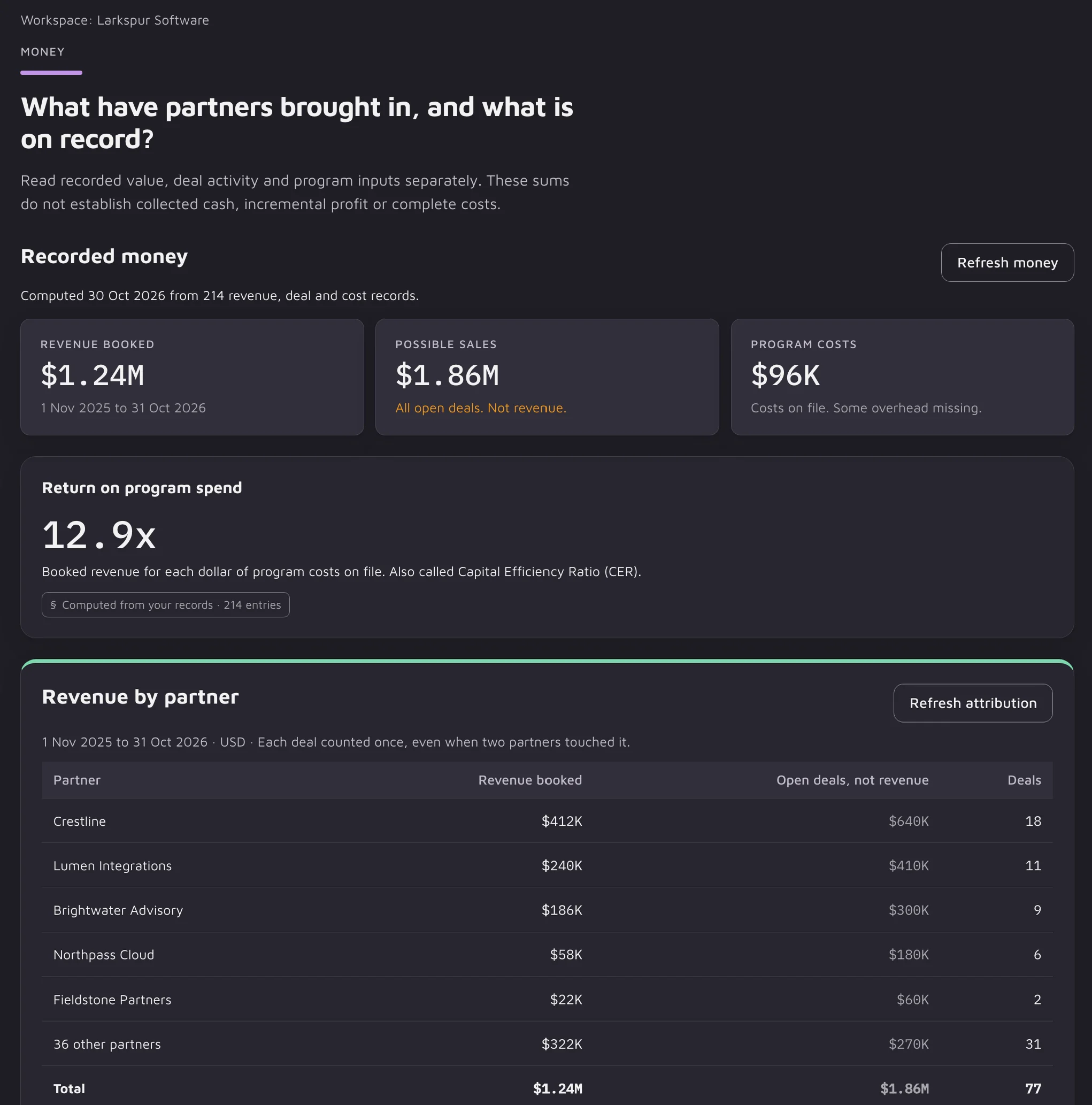Click Northpass Cloud's $180K open deals cell

909,955
